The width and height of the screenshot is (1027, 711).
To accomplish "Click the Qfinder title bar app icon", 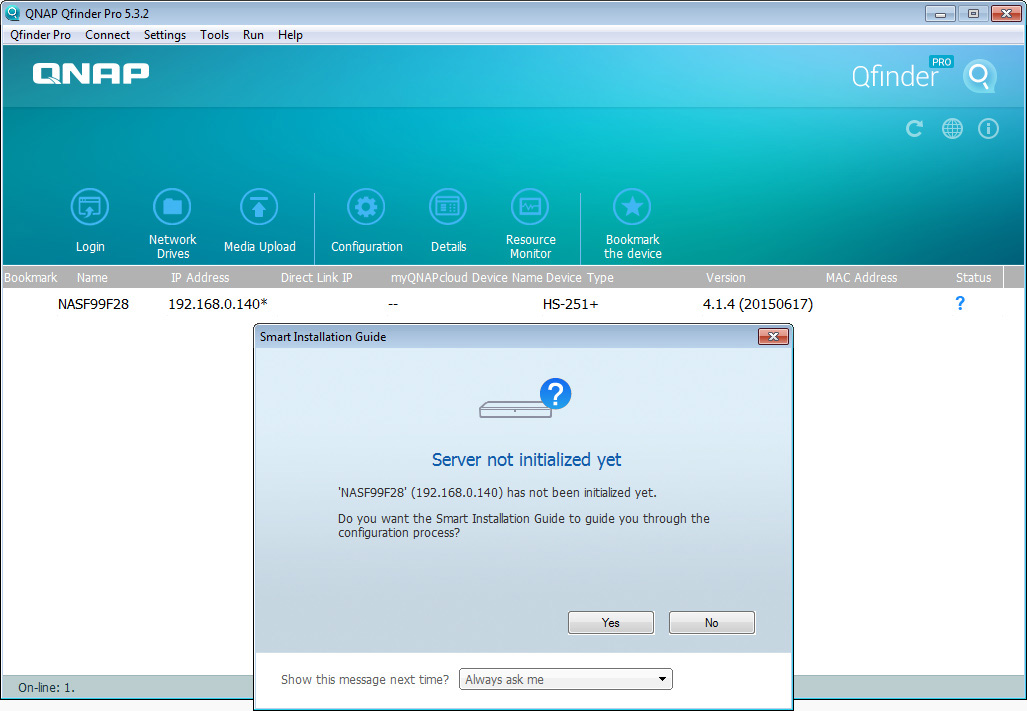I will (x=12, y=13).
